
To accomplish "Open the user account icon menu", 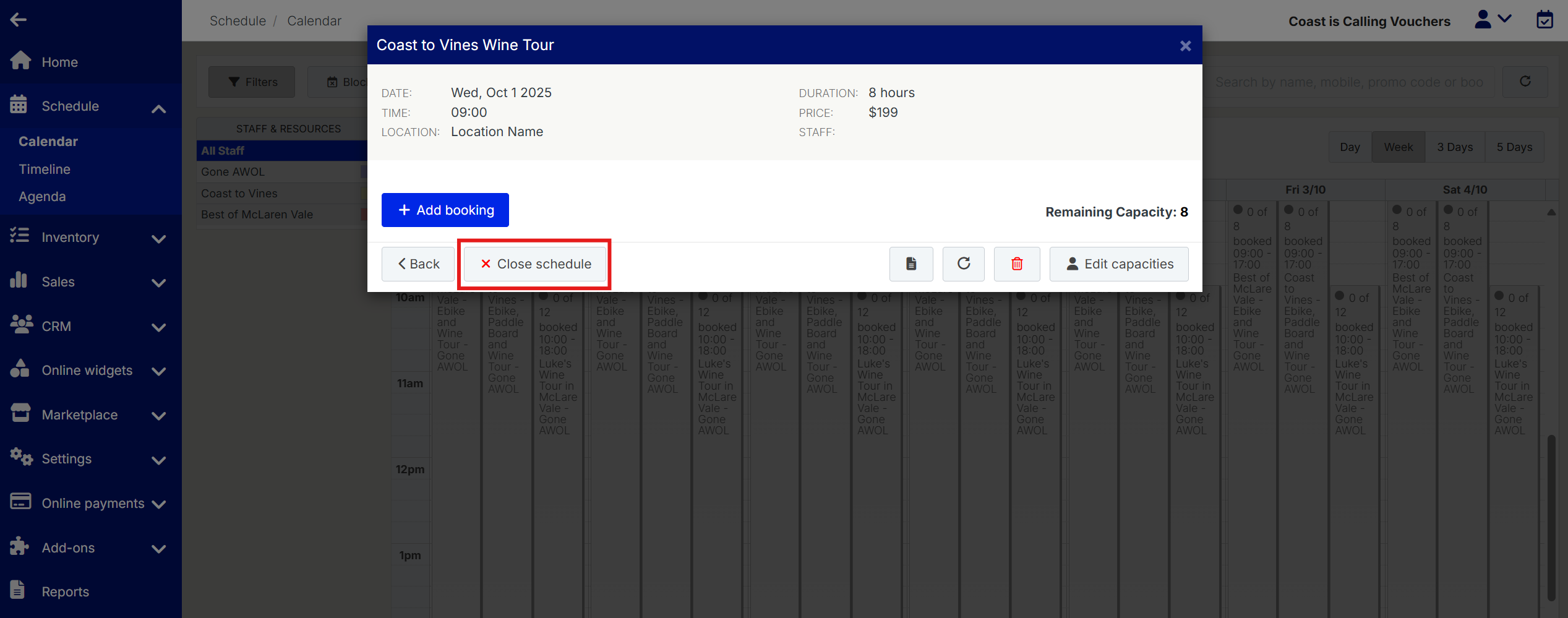I will tap(1493, 20).
